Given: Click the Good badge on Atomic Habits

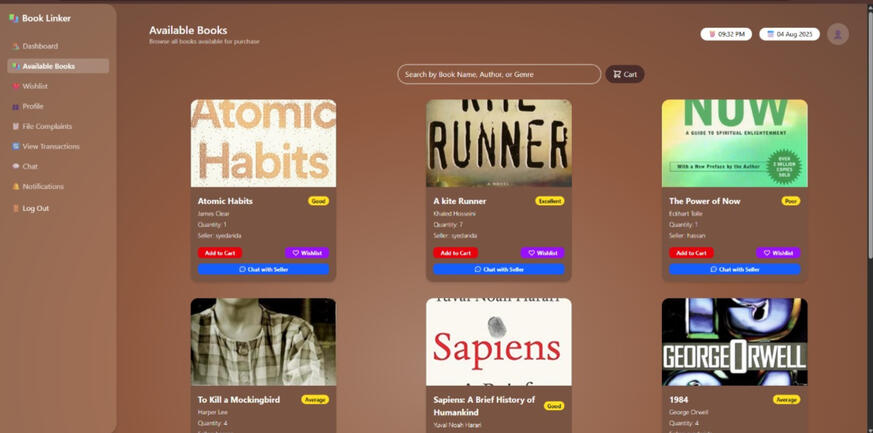Looking at the screenshot, I should coord(318,201).
